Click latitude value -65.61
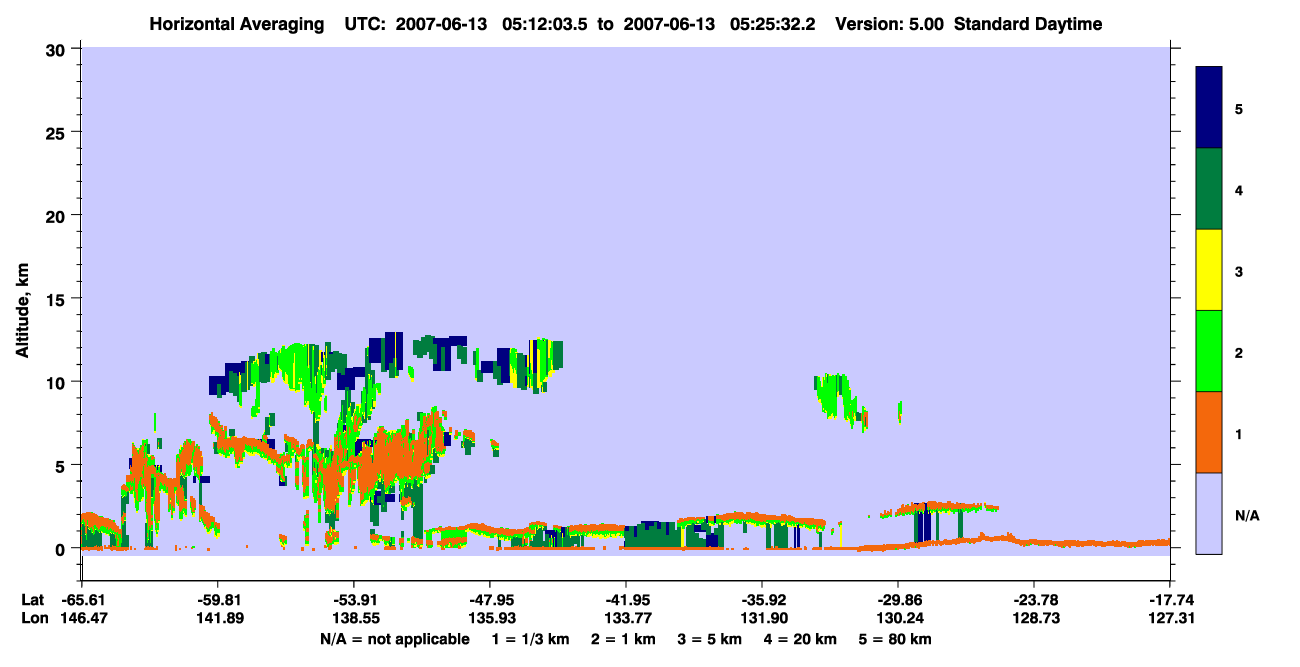The width and height of the screenshot is (1300, 667). 82,600
